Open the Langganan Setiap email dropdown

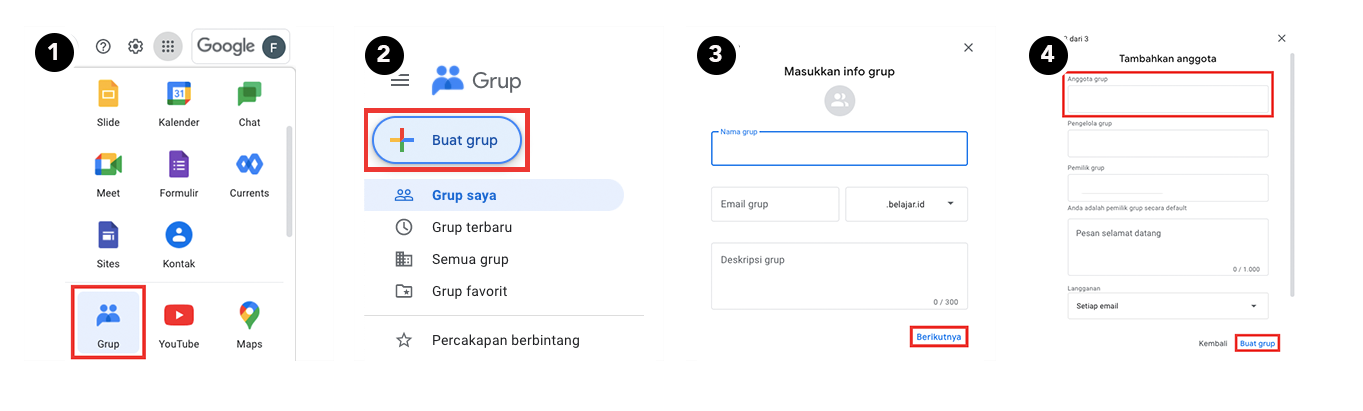click(x=1168, y=306)
